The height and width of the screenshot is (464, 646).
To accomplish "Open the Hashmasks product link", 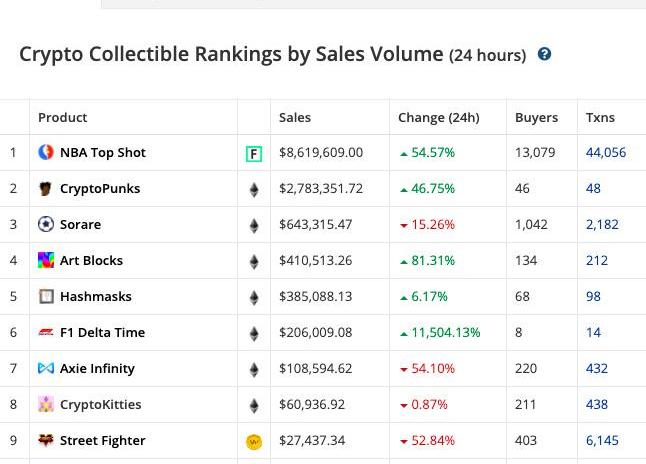I will pyautogui.click(x=95, y=297).
